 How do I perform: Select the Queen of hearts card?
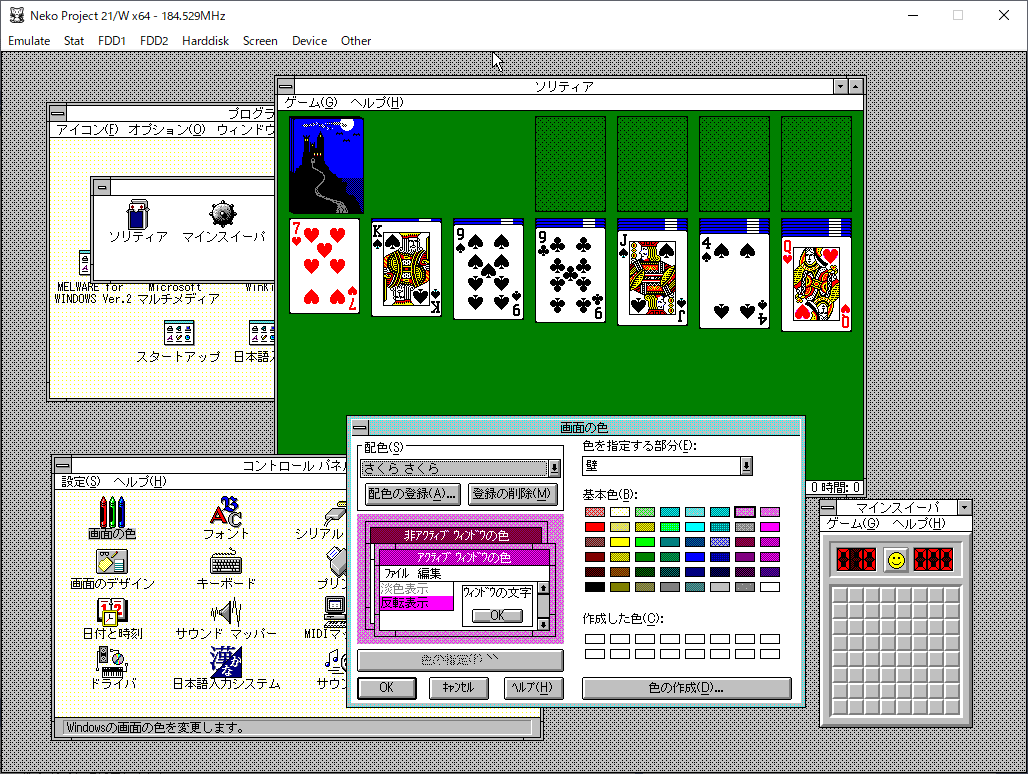816,284
